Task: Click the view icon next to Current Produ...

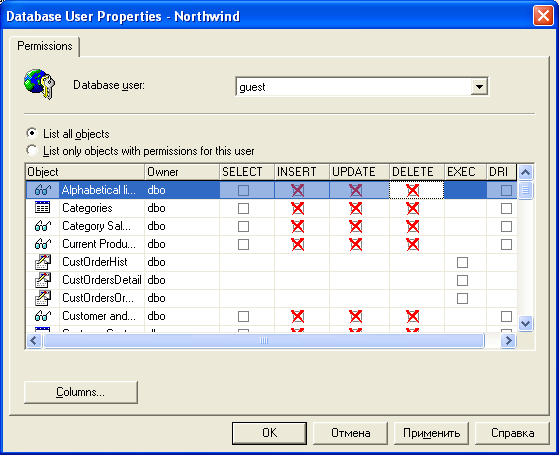Action: (x=43, y=244)
